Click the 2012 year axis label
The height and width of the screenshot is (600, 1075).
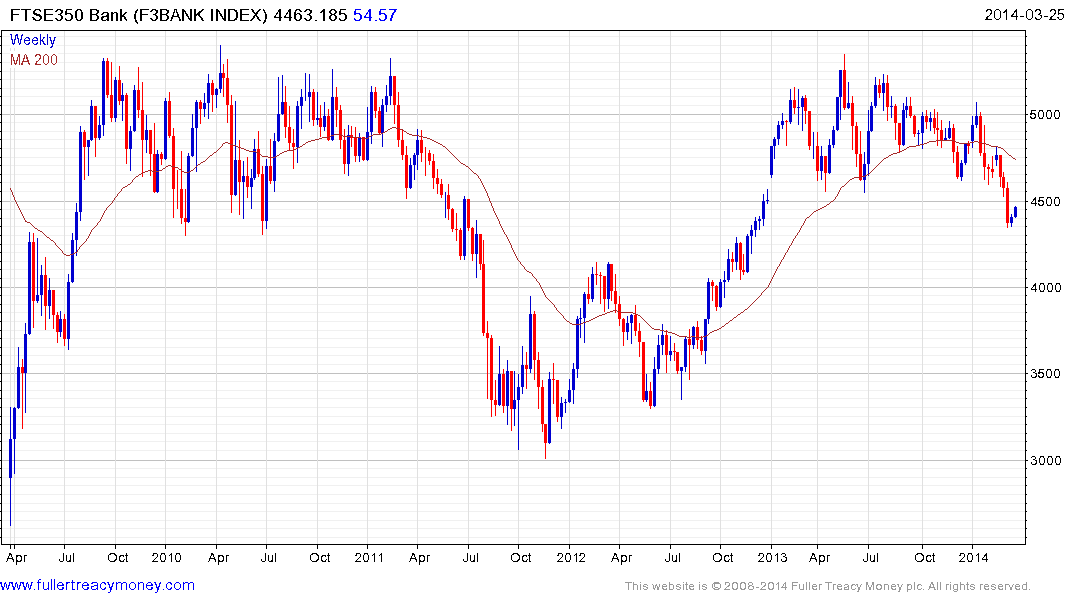tap(570, 557)
